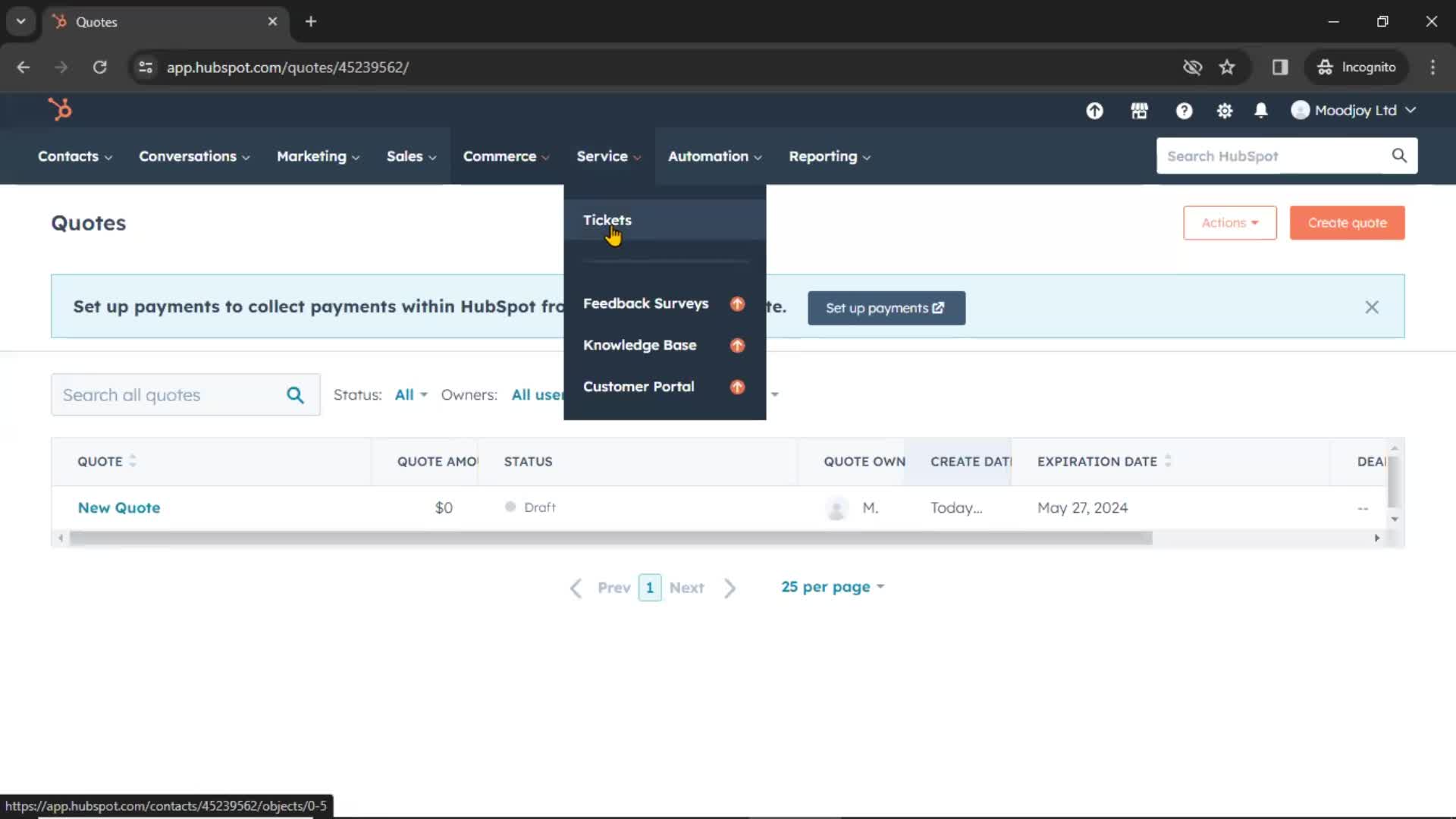View site information icon in address bar

[146, 67]
